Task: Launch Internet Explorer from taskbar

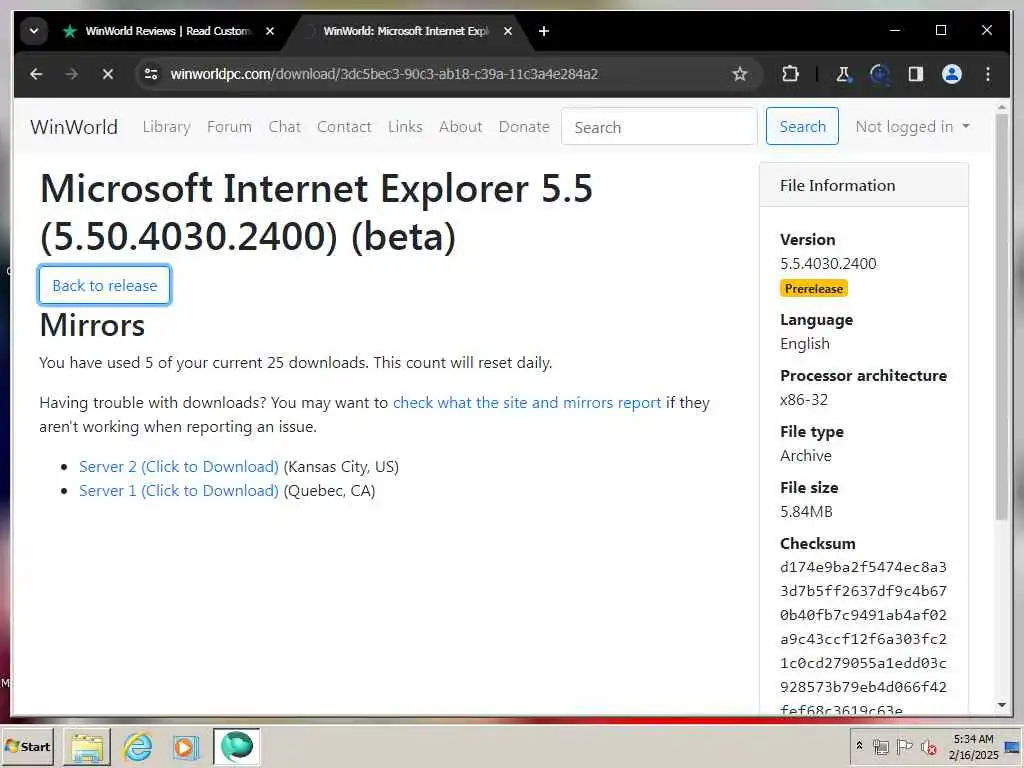Action: tap(137, 746)
